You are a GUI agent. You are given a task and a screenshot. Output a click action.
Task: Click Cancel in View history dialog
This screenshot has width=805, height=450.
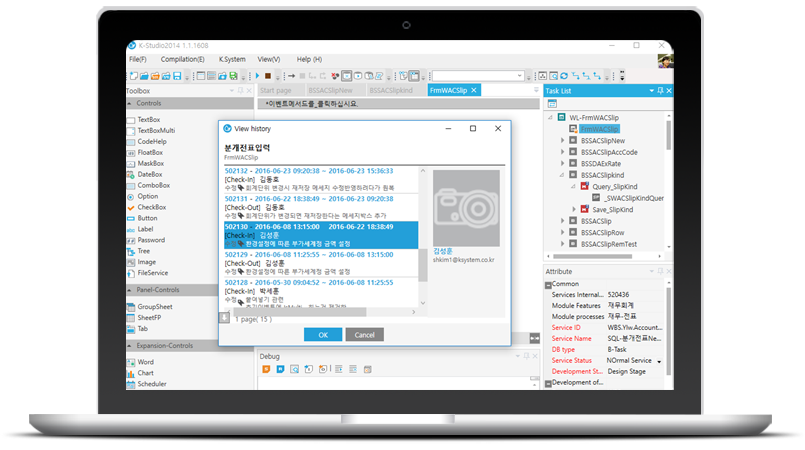click(x=364, y=334)
